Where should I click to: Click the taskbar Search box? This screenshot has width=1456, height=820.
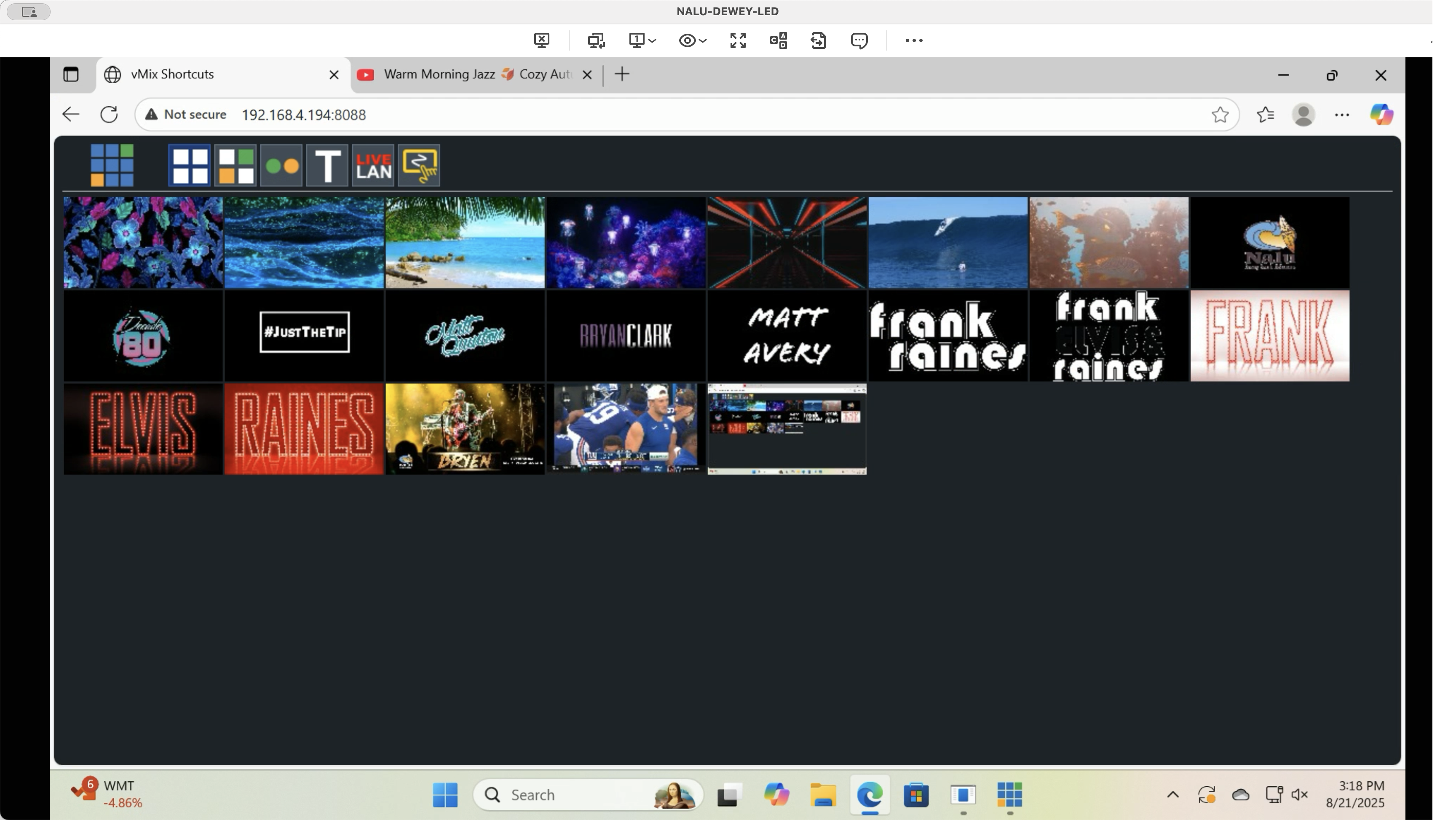pyautogui.click(x=589, y=795)
